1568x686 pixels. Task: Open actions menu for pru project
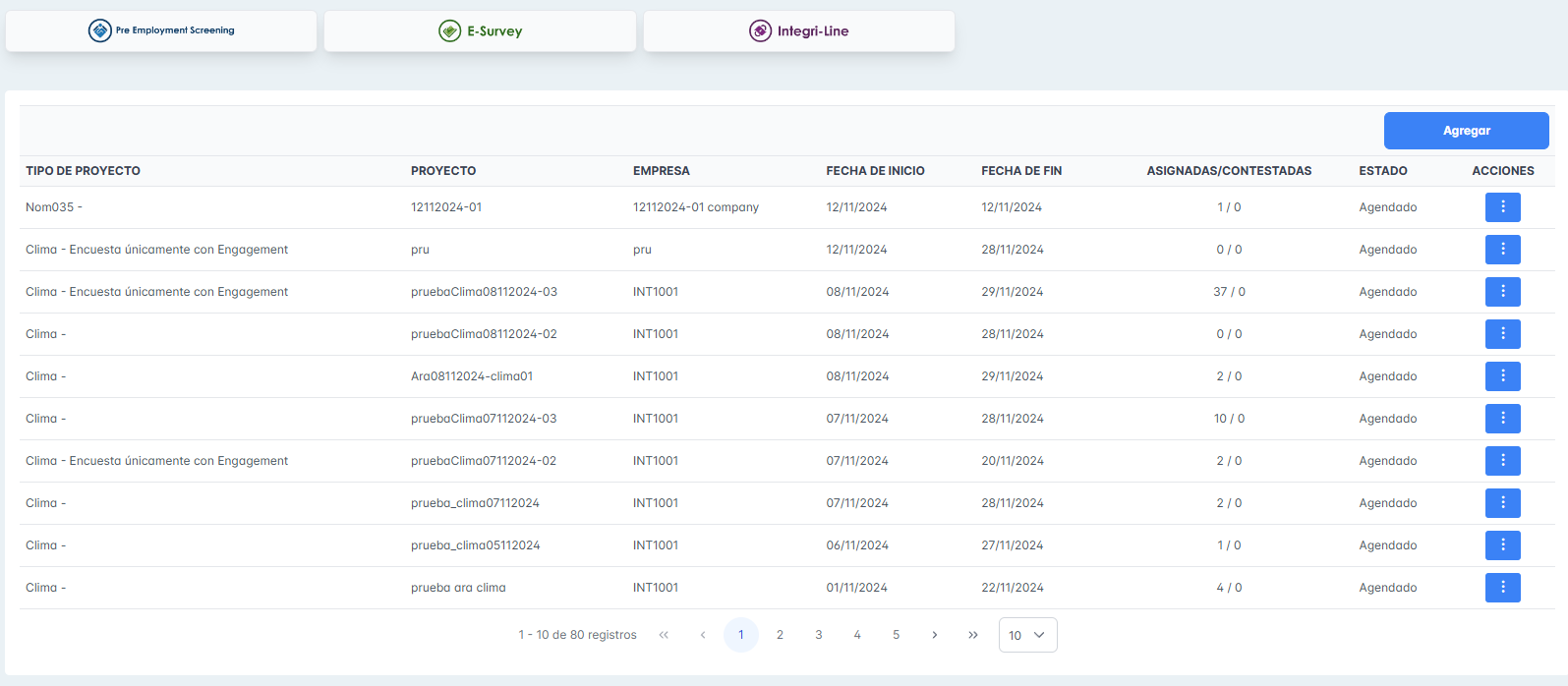[1502, 250]
